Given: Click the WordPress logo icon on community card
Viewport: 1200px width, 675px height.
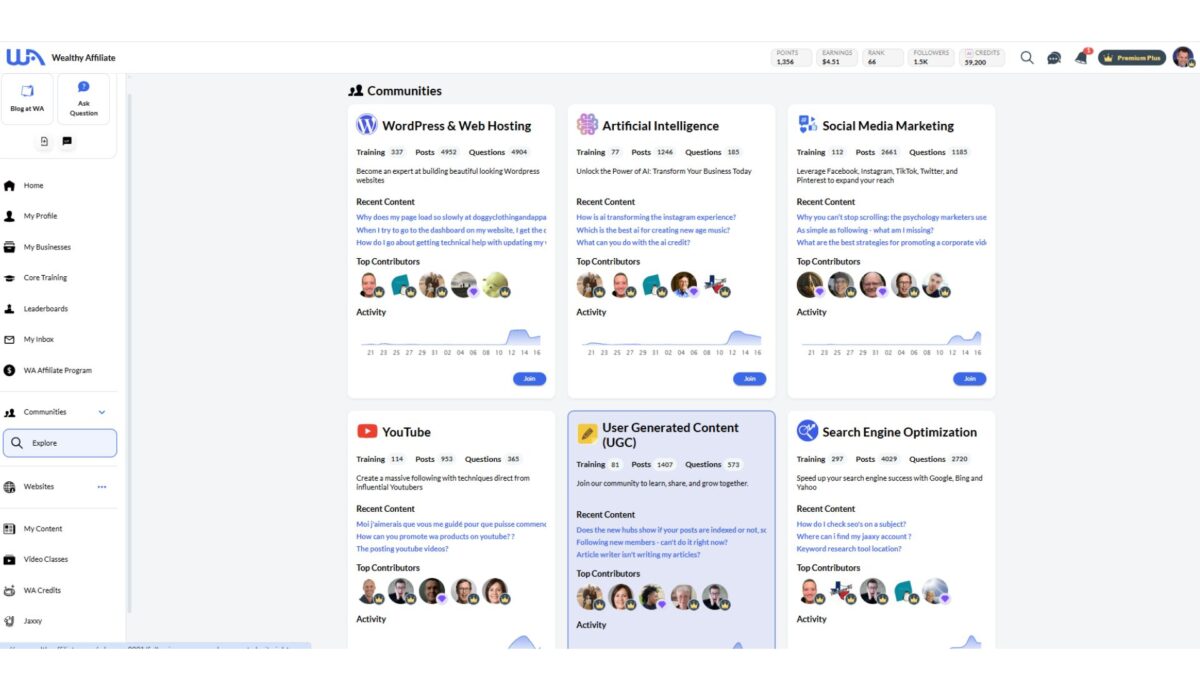Looking at the screenshot, I should [x=367, y=125].
